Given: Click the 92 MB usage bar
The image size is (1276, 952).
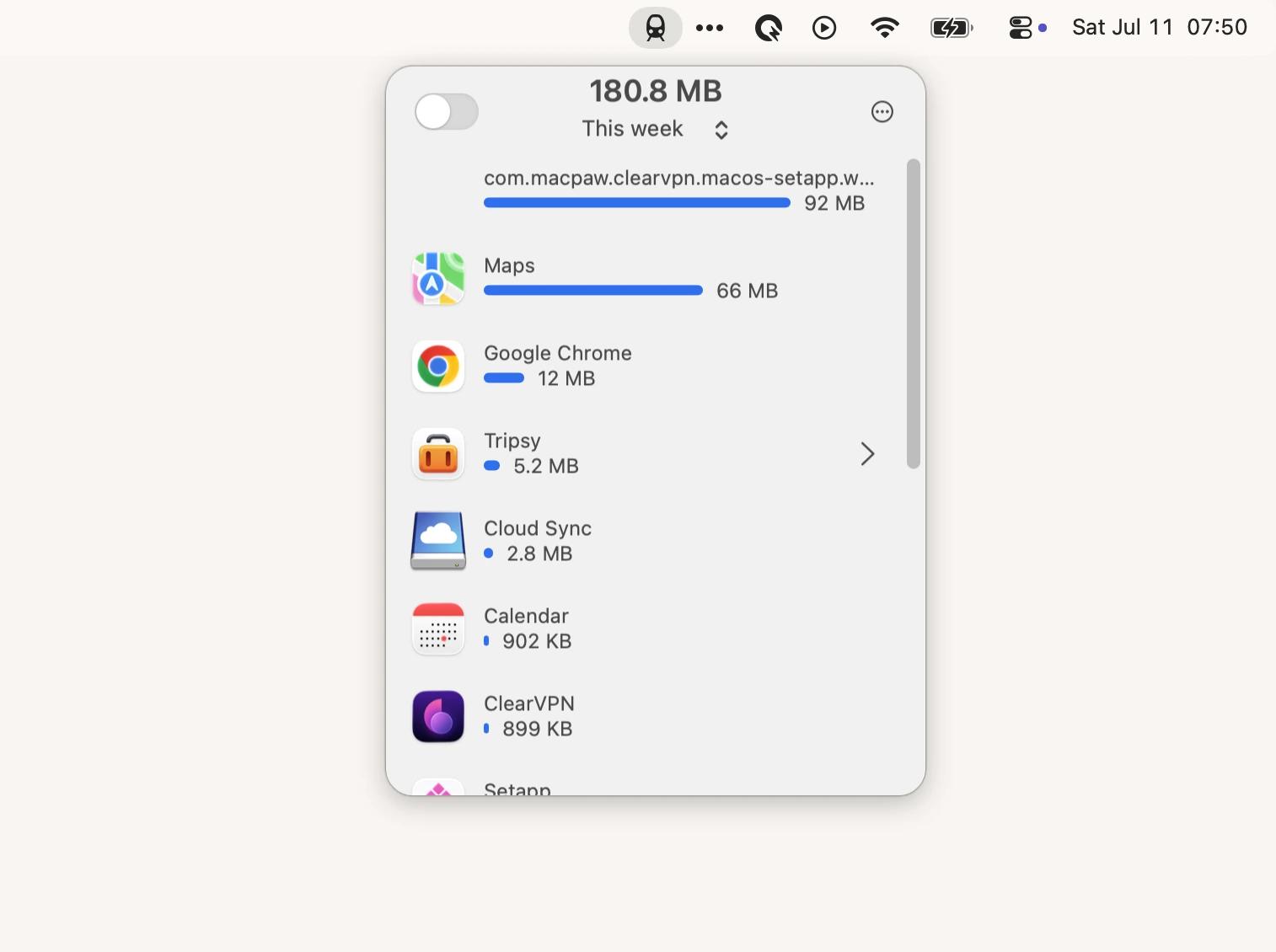Looking at the screenshot, I should tap(637, 203).
